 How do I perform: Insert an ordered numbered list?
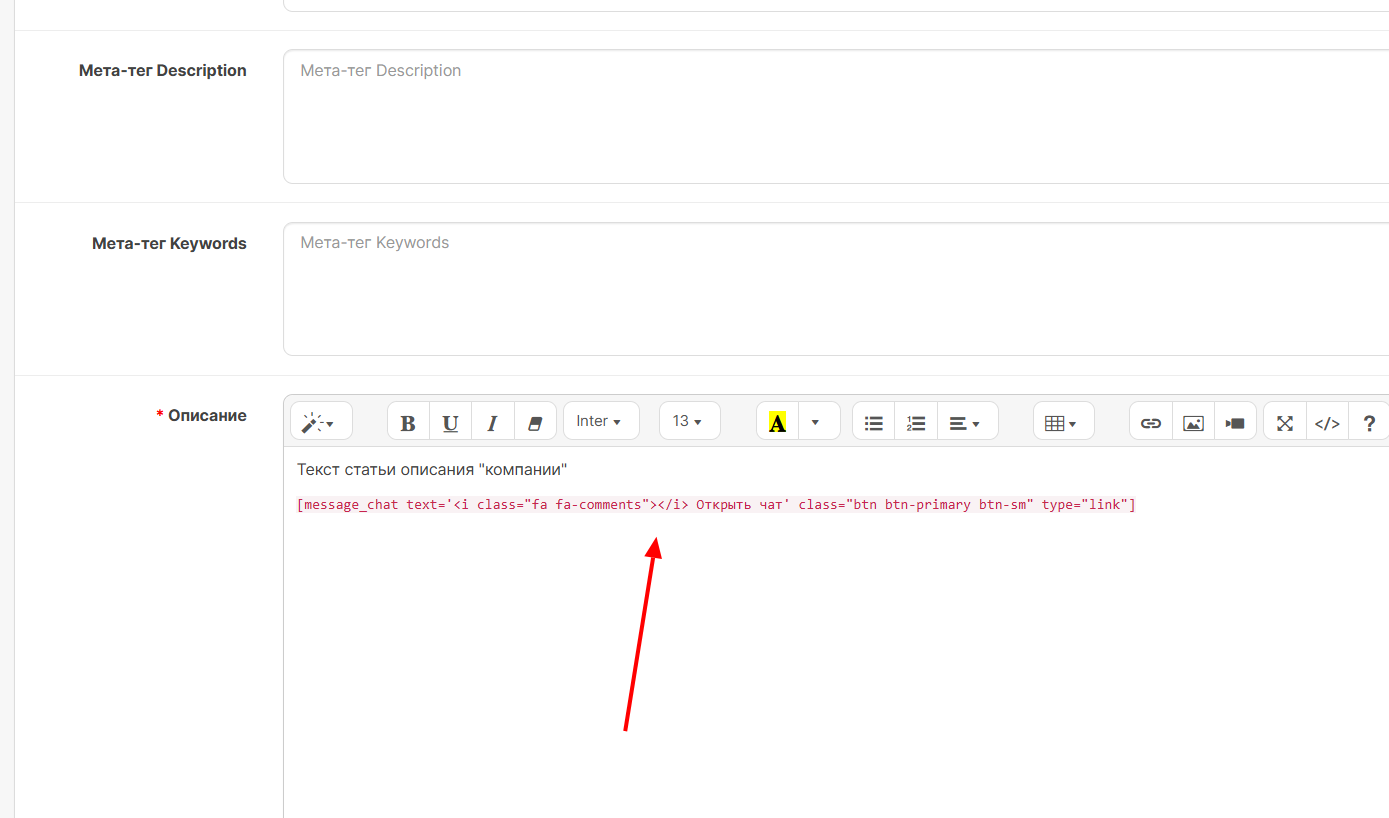[x=915, y=422]
